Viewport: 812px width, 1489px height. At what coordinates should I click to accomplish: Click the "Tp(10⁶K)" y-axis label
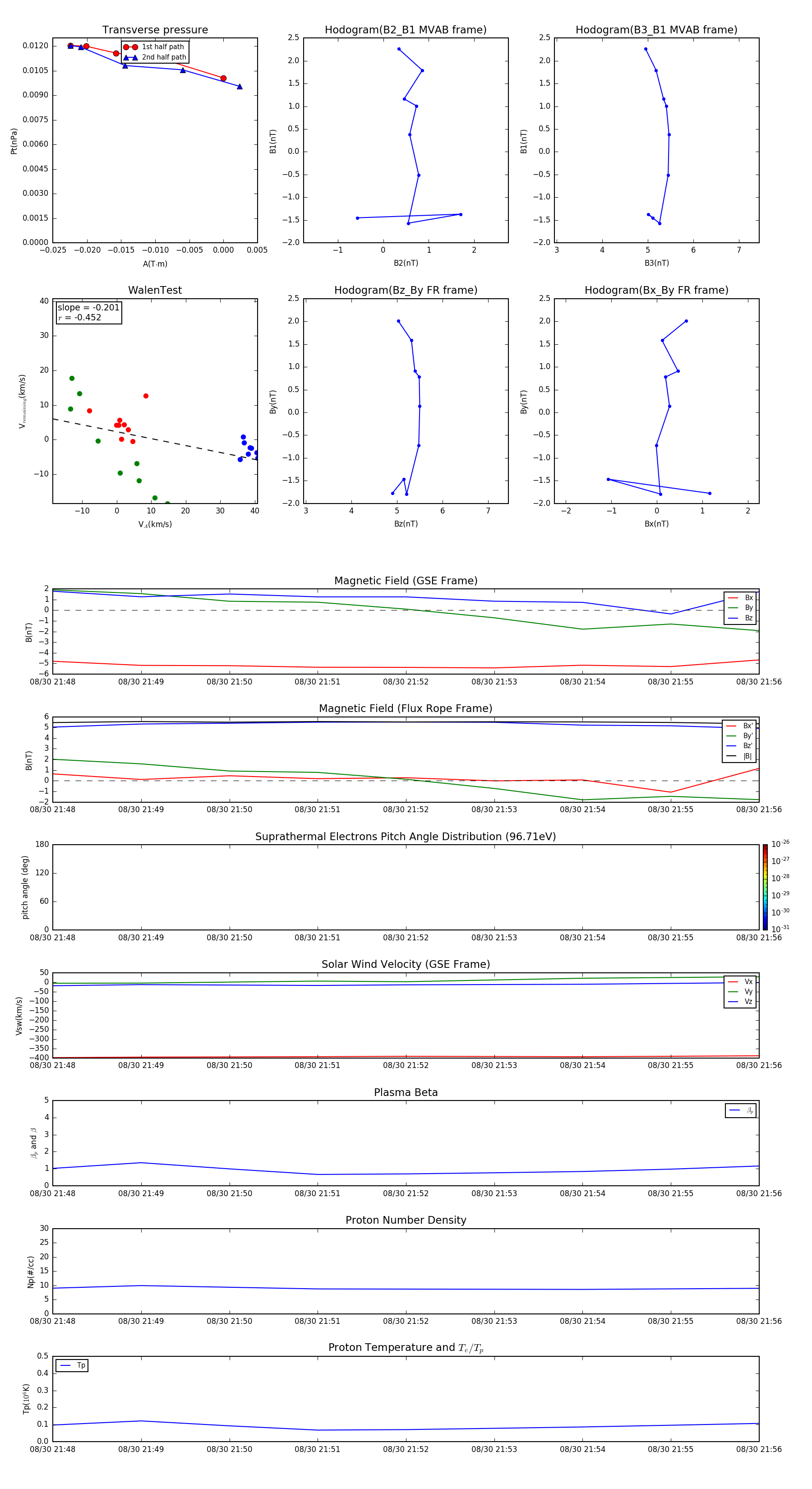[26, 1399]
